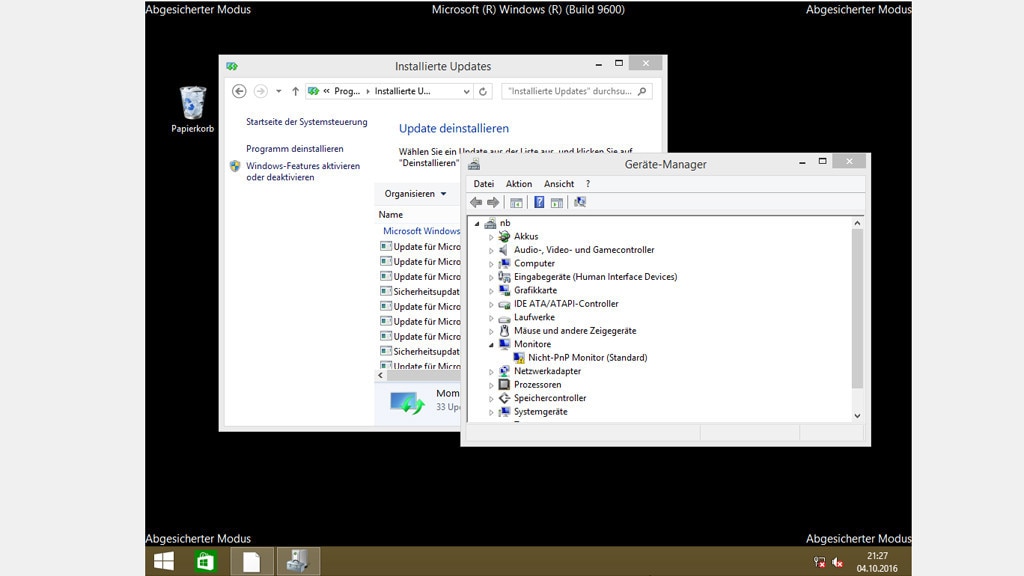The width and height of the screenshot is (1024, 576).
Task: Click the taskbar clock 21:27
Action: point(877,556)
